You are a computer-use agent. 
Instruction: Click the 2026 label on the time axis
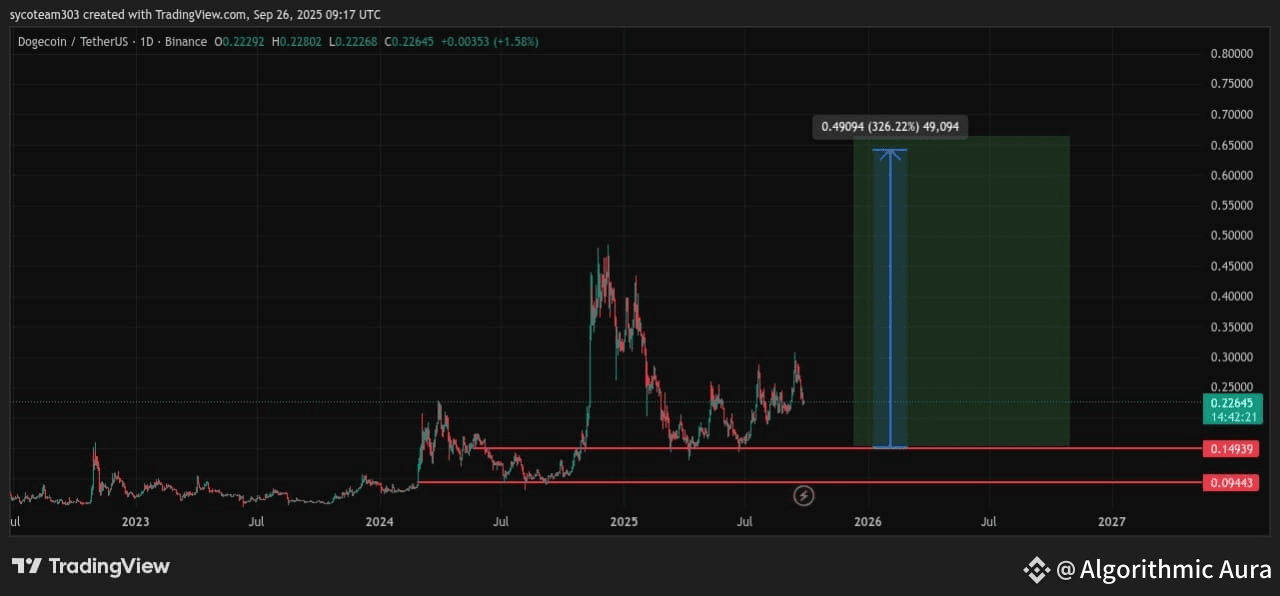pos(868,522)
